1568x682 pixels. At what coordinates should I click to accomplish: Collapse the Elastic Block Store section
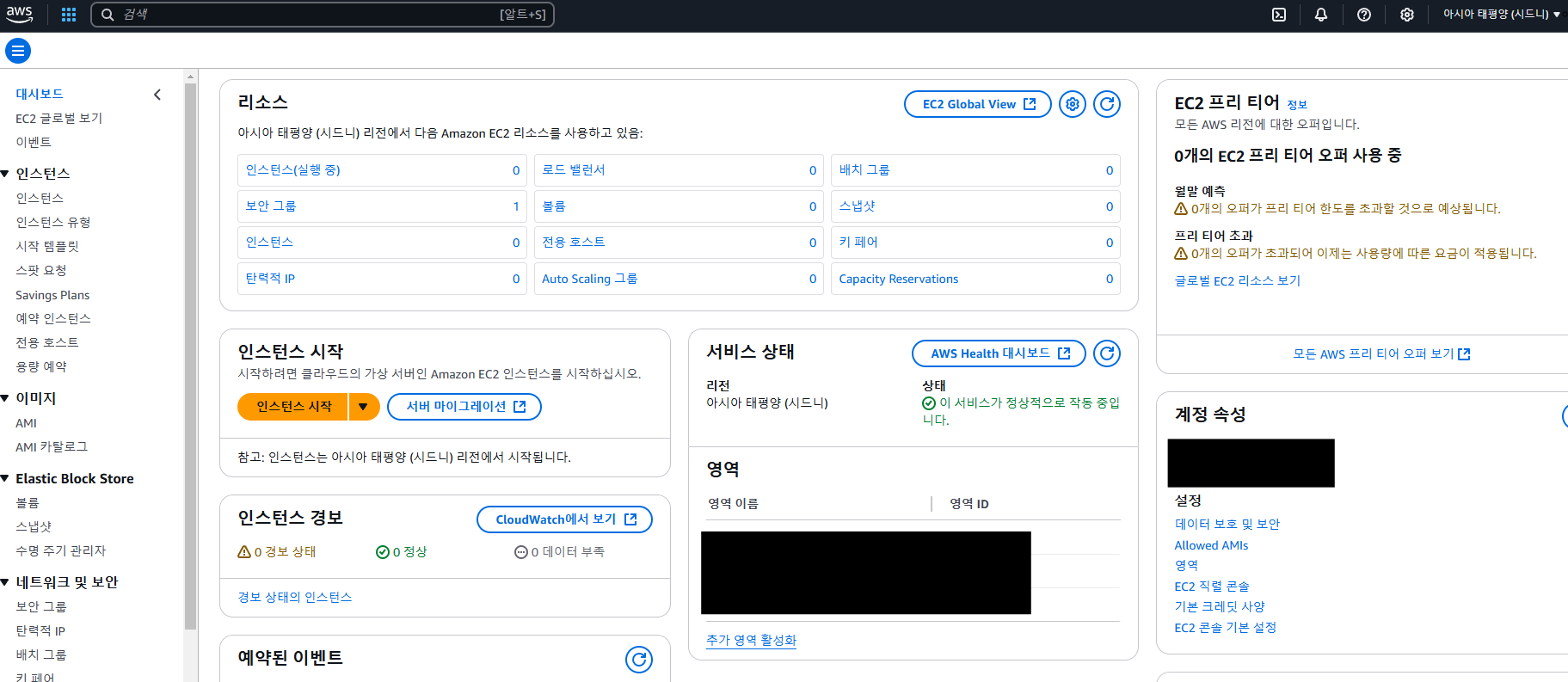click(5, 478)
